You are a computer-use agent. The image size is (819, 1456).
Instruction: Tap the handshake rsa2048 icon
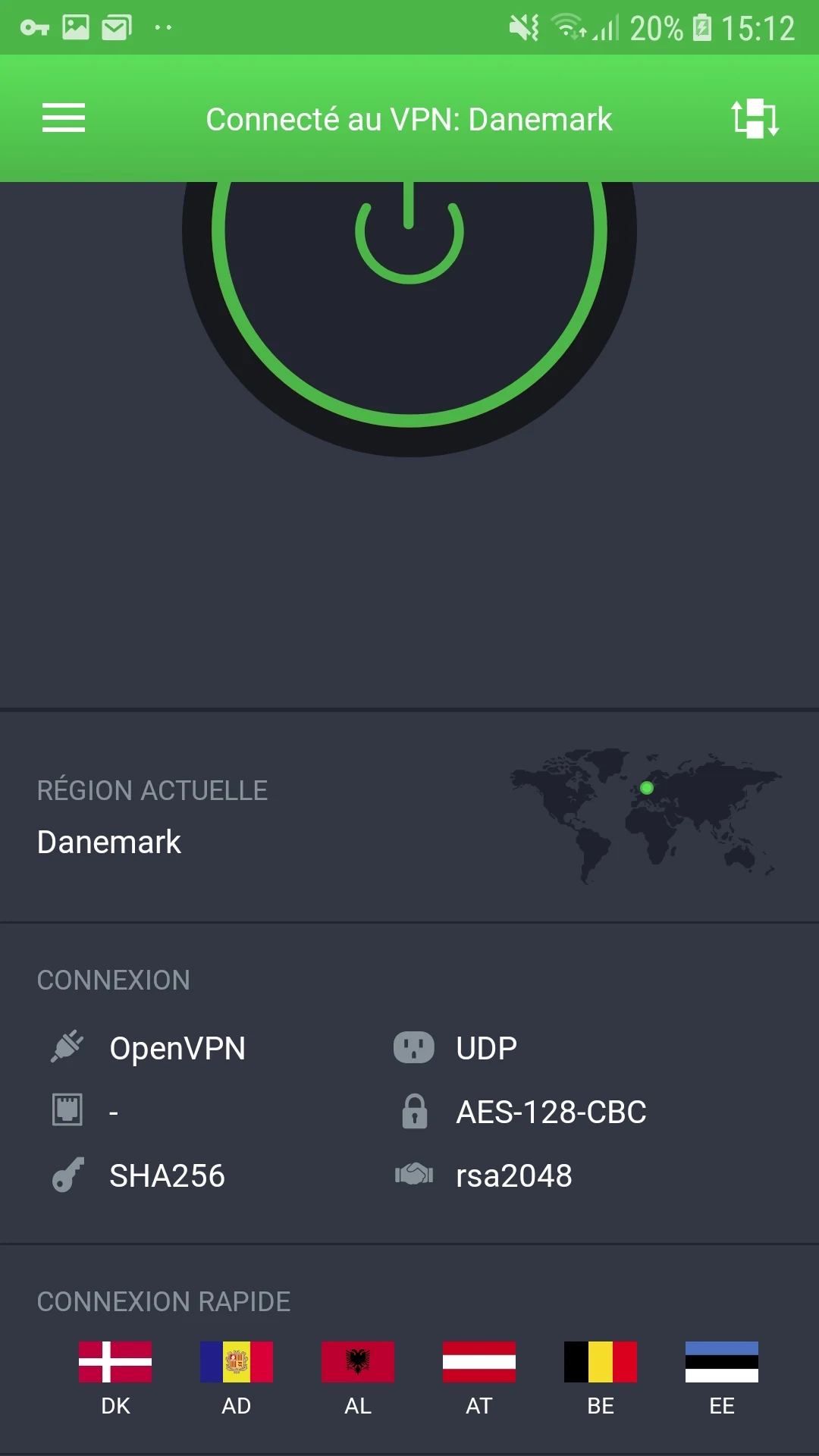tap(414, 1175)
